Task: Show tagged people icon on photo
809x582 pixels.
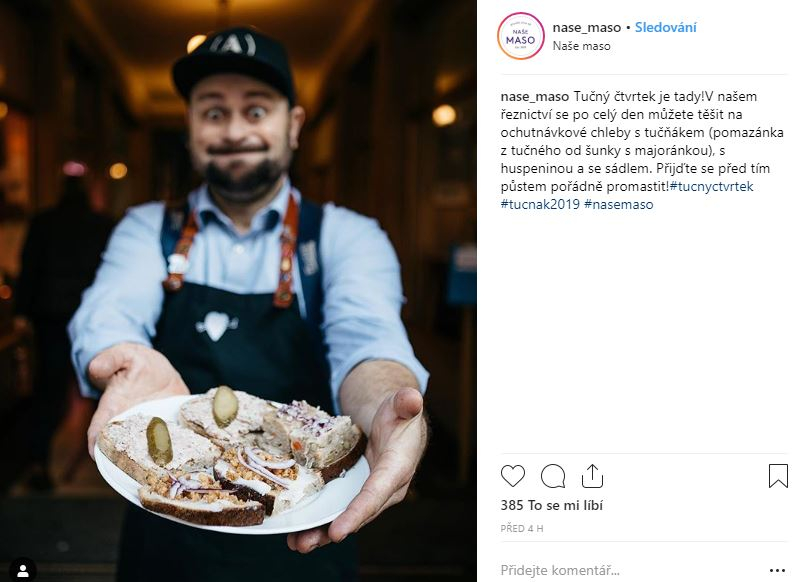Action: (x=23, y=571)
